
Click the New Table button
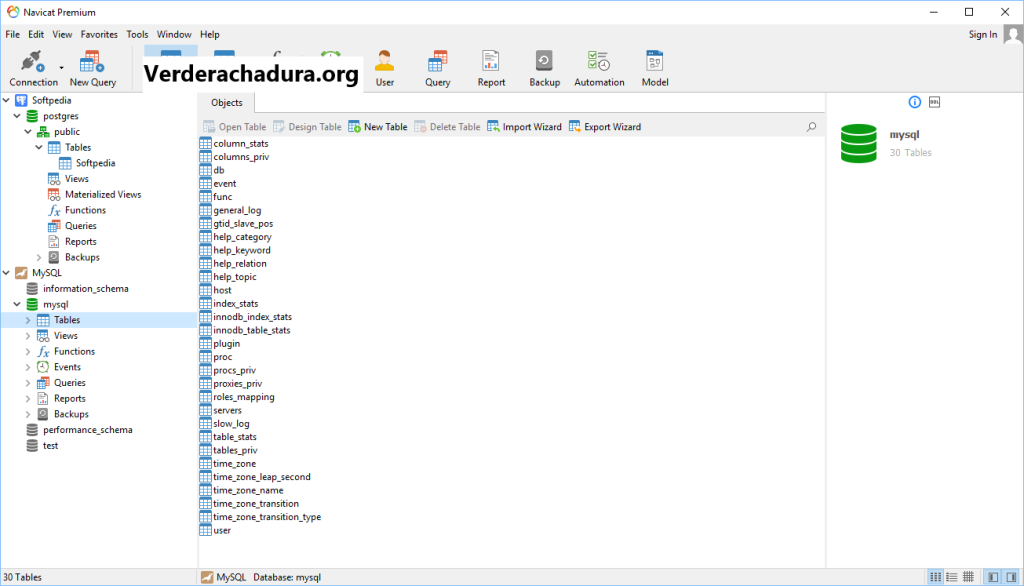click(377, 127)
